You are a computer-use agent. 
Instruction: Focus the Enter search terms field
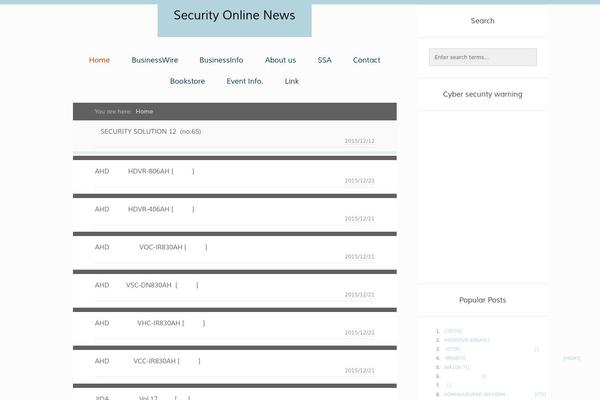tap(483, 57)
